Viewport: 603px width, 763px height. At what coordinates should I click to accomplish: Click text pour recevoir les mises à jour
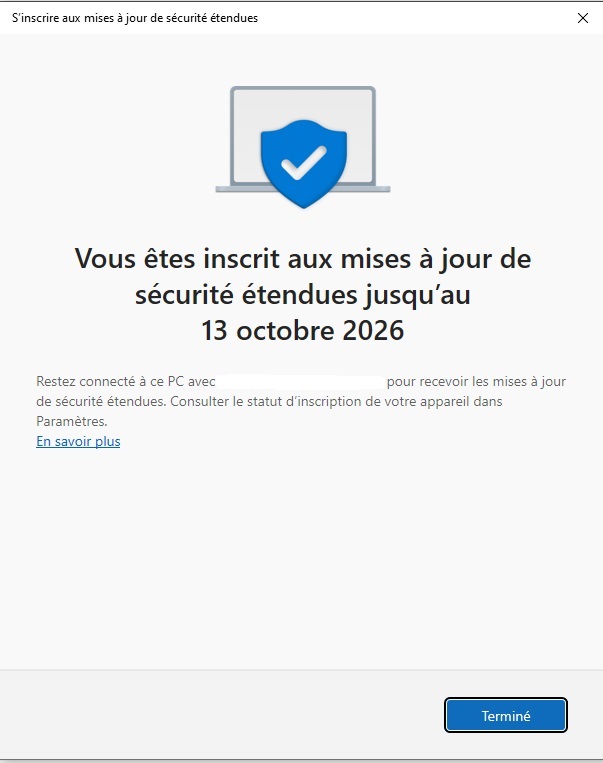[x=476, y=382]
